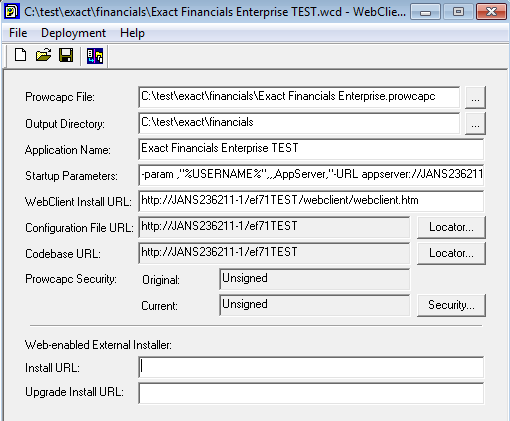
Task: Click the WebClient Install URL field
Action: click(311, 201)
